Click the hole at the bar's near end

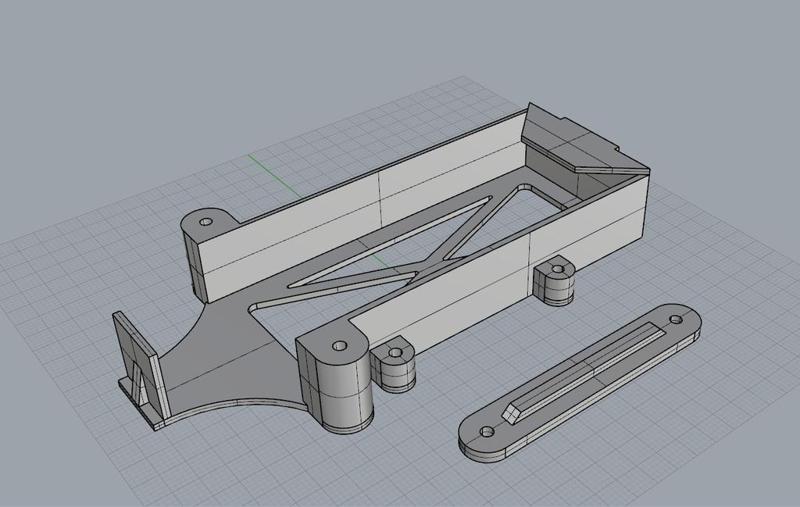pyautogui.click(x=487, y=432)
